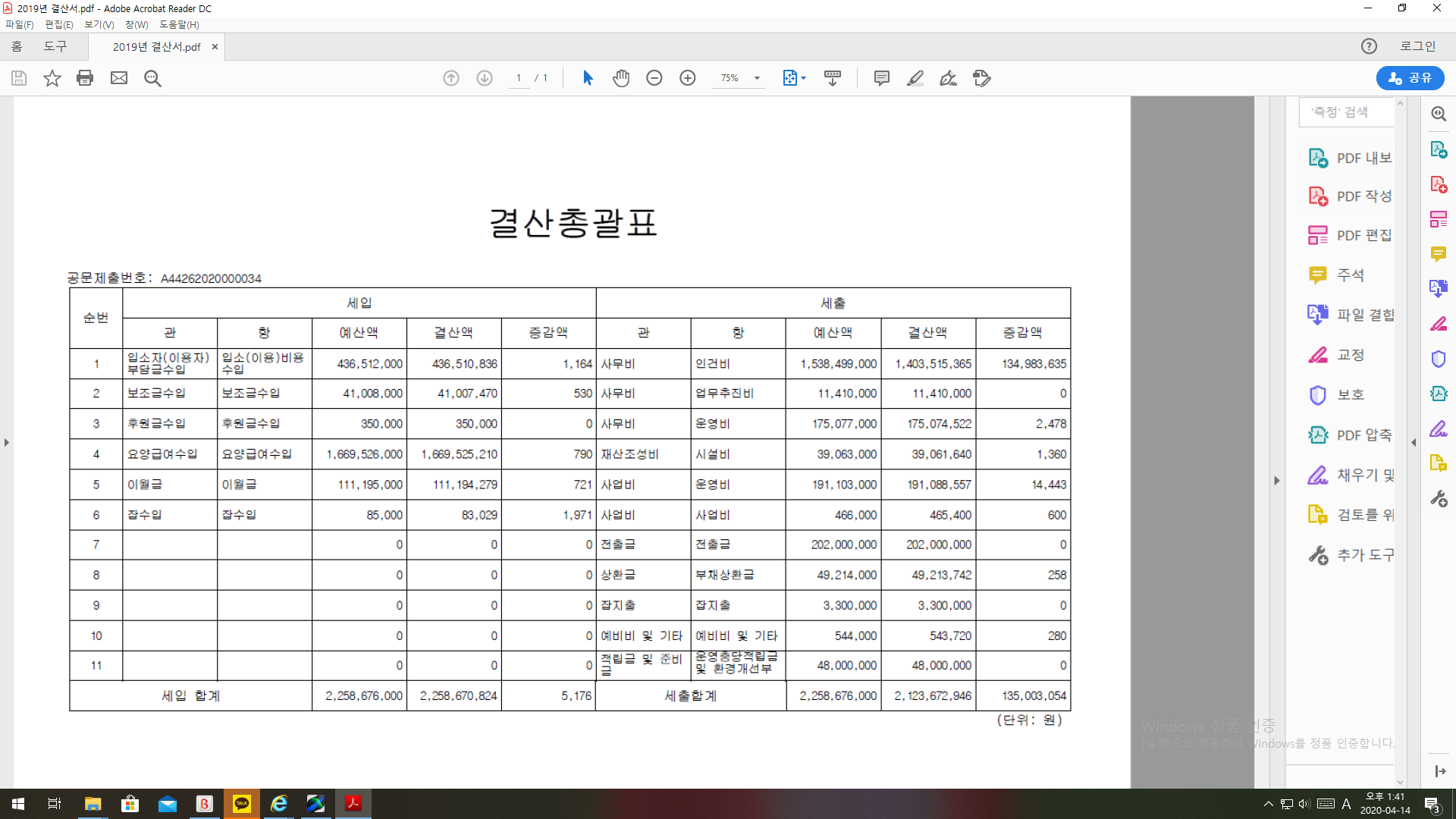Collapse the right tools pane arrow
The height and width of the screenshot is (819, 1456).
(1277, 480)
